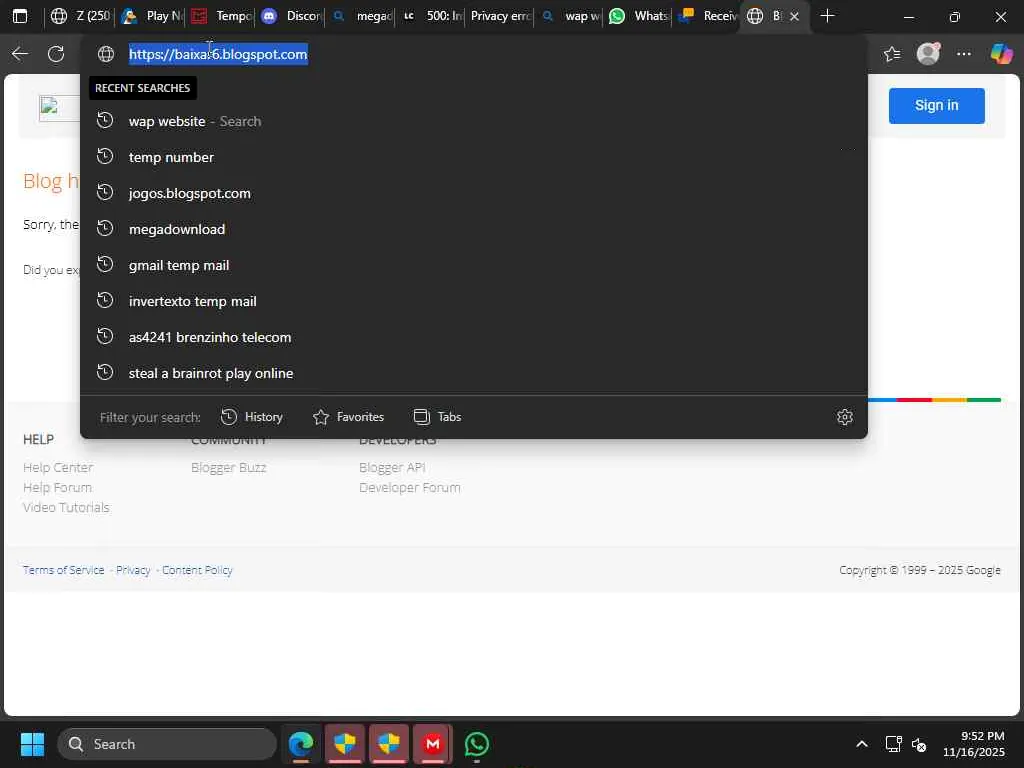The image size is (1024, 768).
Task: Open the tab actions menu icon
Action: pyautogui.click(x=20, y=16)
